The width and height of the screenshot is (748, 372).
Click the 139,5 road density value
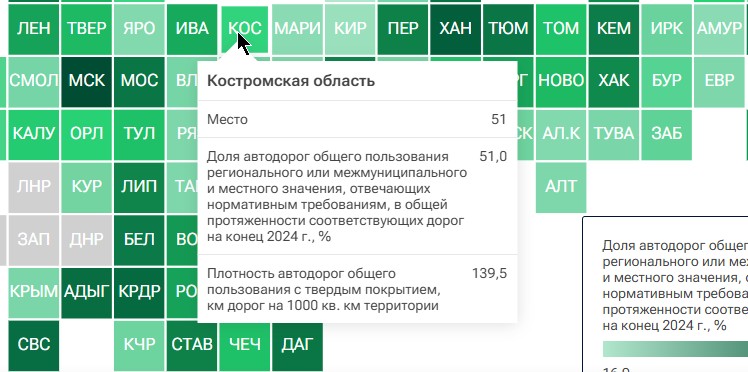[x=489, y=274]
